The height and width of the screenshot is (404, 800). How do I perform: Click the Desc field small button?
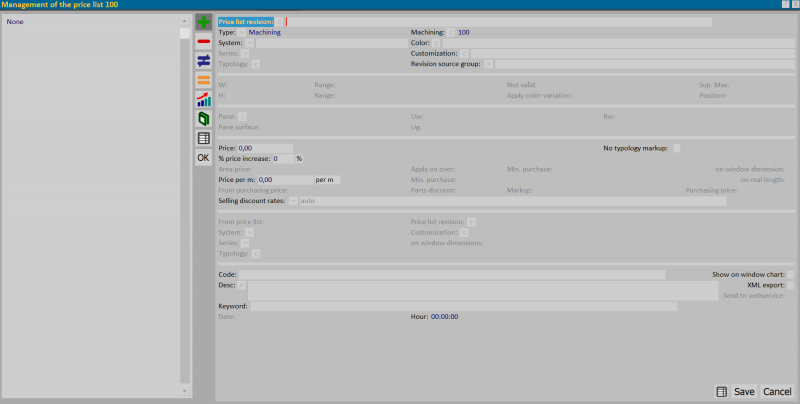pos(242,286)
